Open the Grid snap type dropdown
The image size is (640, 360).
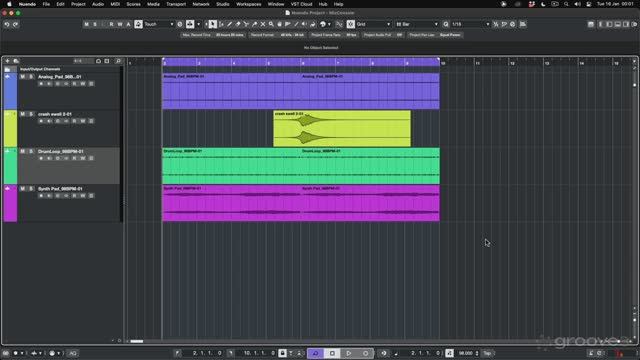click(373, 24)
